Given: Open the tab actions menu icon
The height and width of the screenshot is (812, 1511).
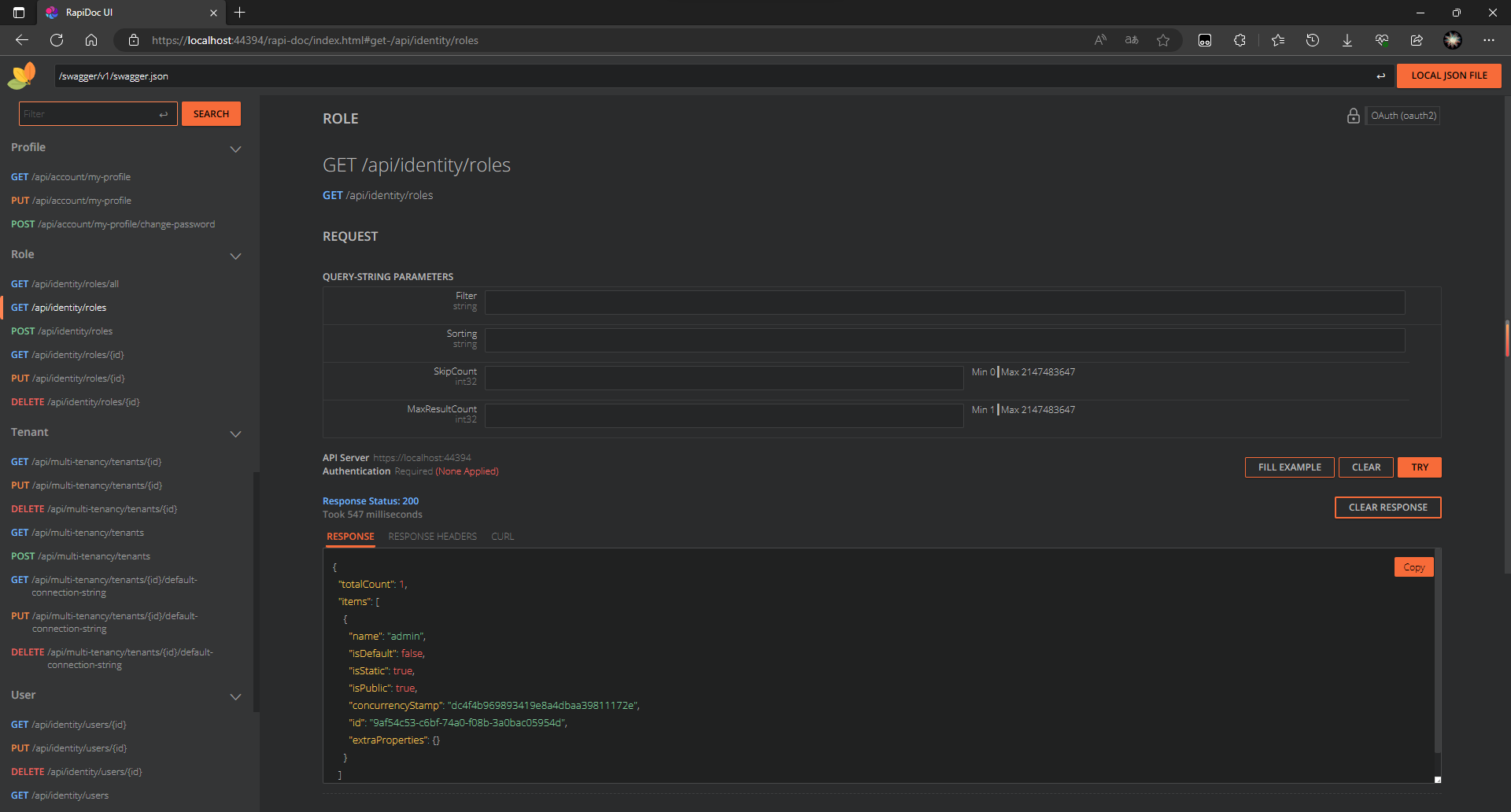Looking at the screenshot, I should (x=19, y=13).
